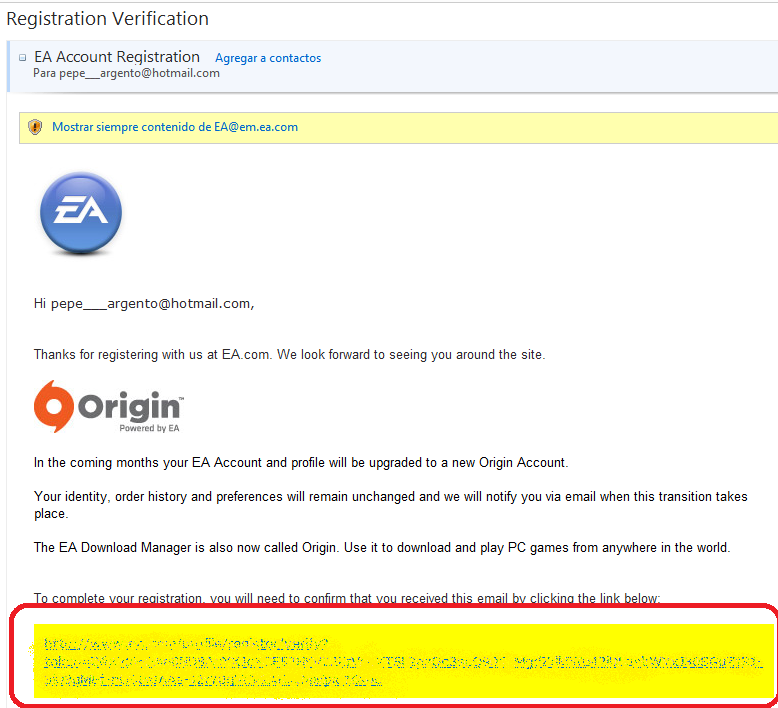Image resolution: width=778 pixels, height=708 pixels.
Task: Click the 'Your identity, order history and preferences' paragraph
Action: point(390,505)
